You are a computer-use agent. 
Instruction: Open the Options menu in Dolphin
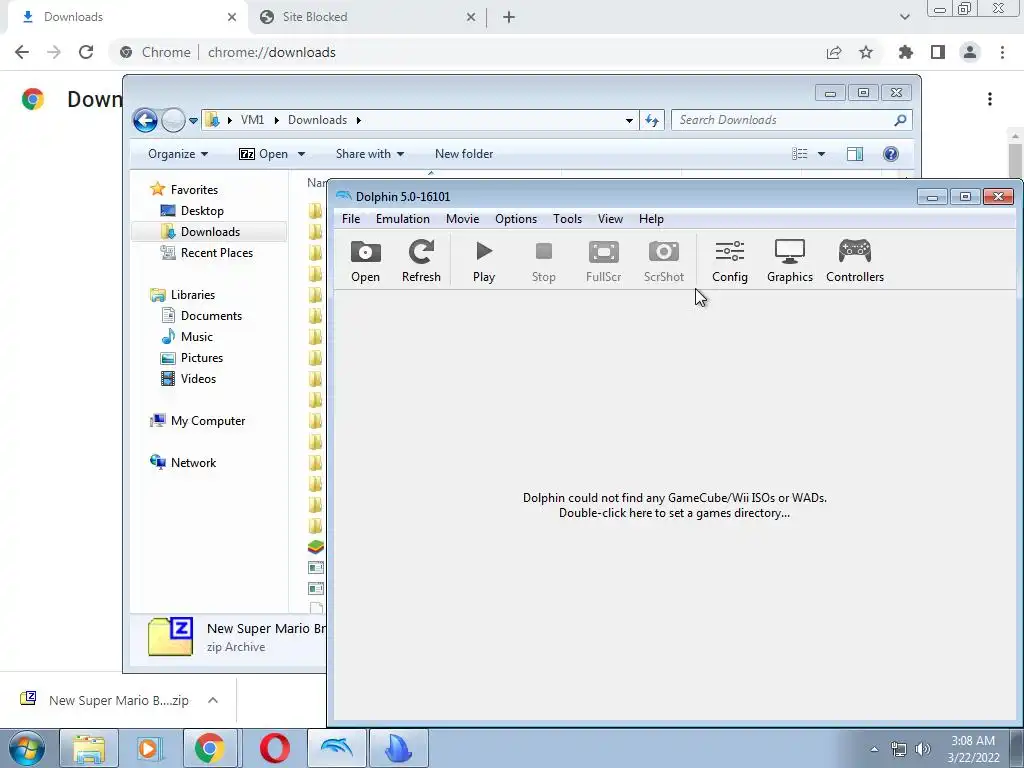516,219
